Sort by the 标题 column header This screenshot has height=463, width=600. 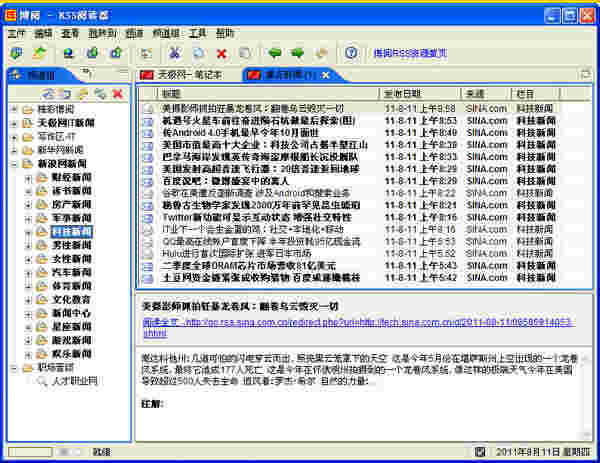click(x=268, y=93)
